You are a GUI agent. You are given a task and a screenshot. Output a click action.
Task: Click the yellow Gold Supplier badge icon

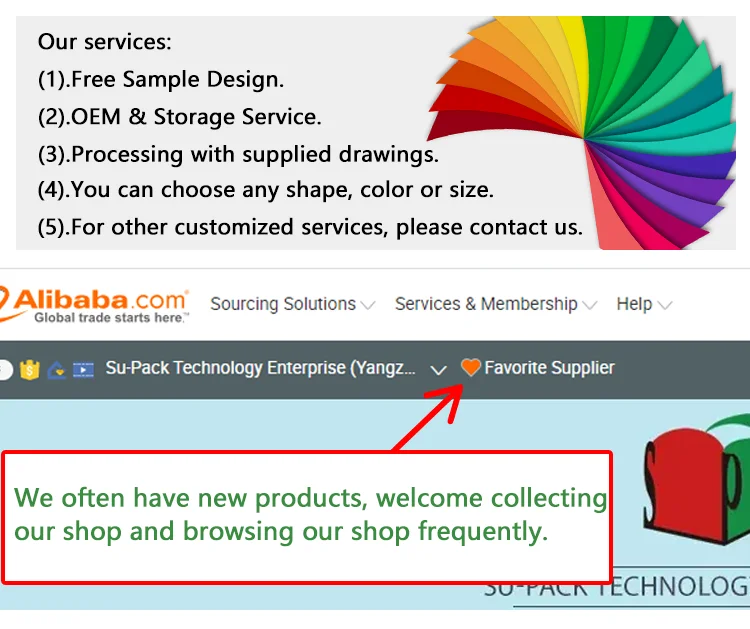[x=30, y=369]
